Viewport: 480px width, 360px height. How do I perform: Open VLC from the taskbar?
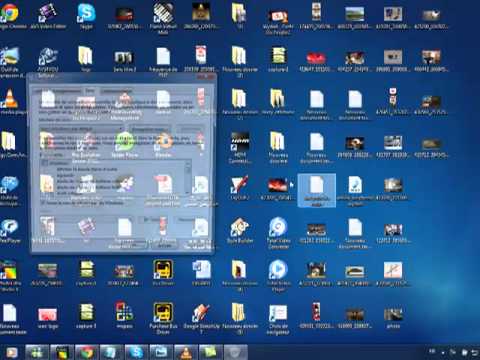tap(186, 352)
